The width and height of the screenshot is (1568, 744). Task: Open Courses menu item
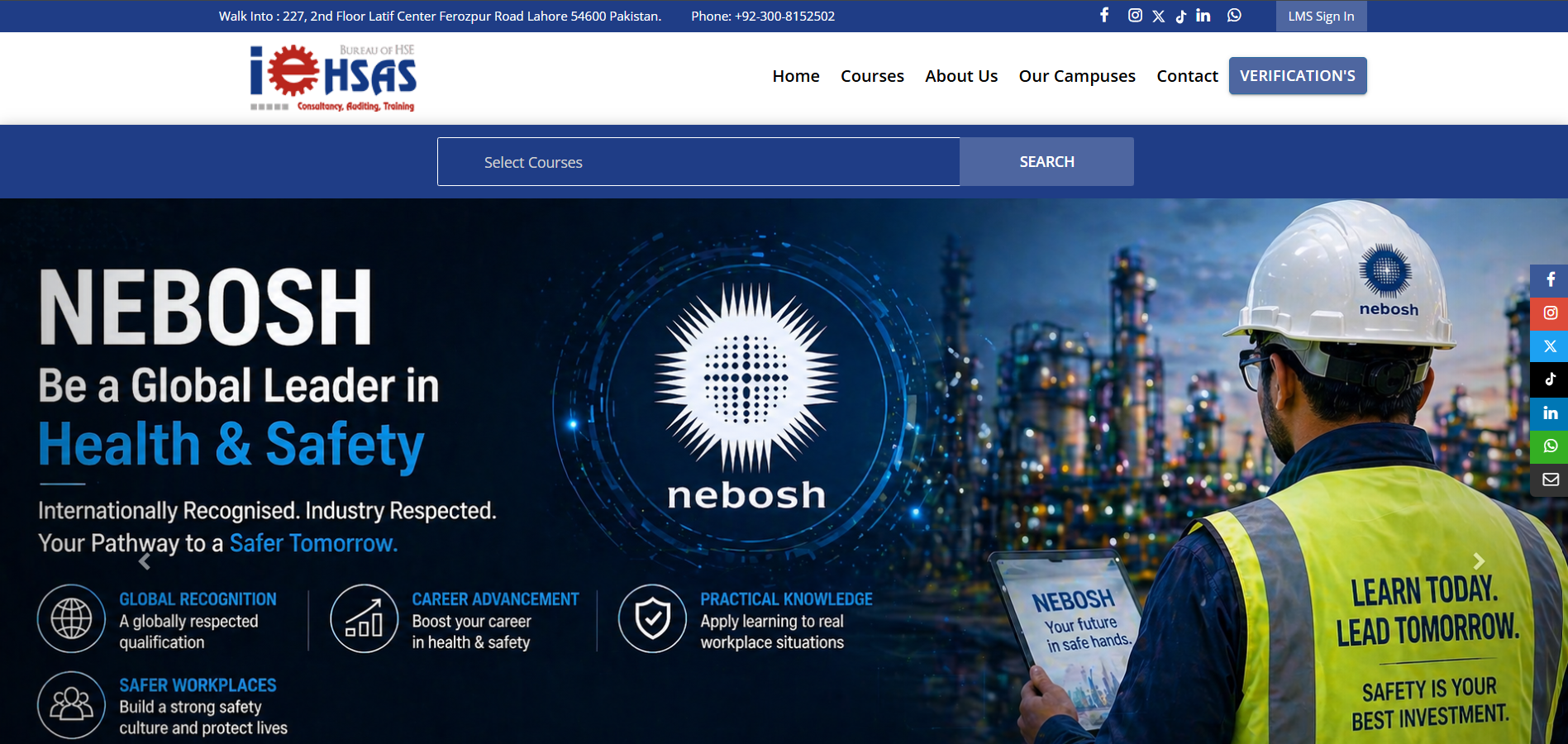tap(872, 76)
